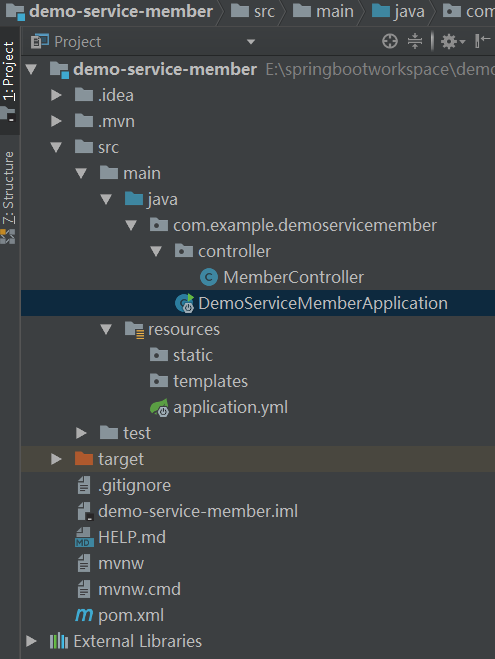Image resolution: width=495 pixels, height=659 pixels.
Task: Click the Project view title icon
Action: click(40, 41)
